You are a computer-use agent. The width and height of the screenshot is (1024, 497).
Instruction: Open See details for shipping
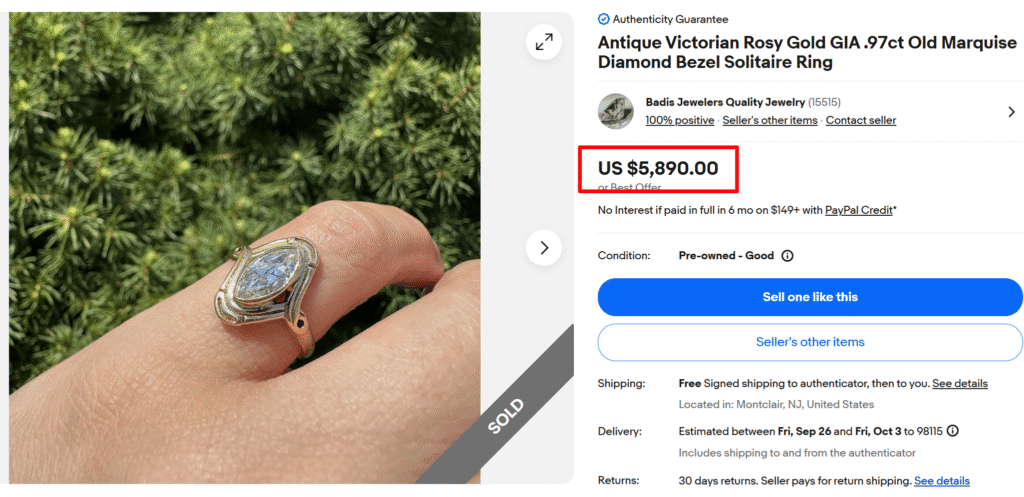click(959, 384)
